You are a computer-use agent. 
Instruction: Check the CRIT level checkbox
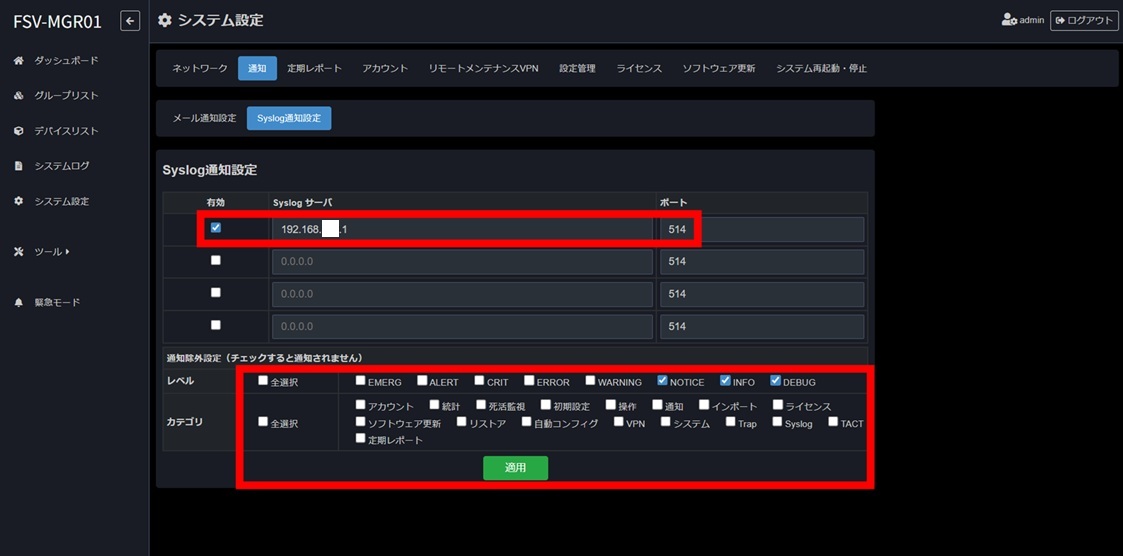pos(480,381)
